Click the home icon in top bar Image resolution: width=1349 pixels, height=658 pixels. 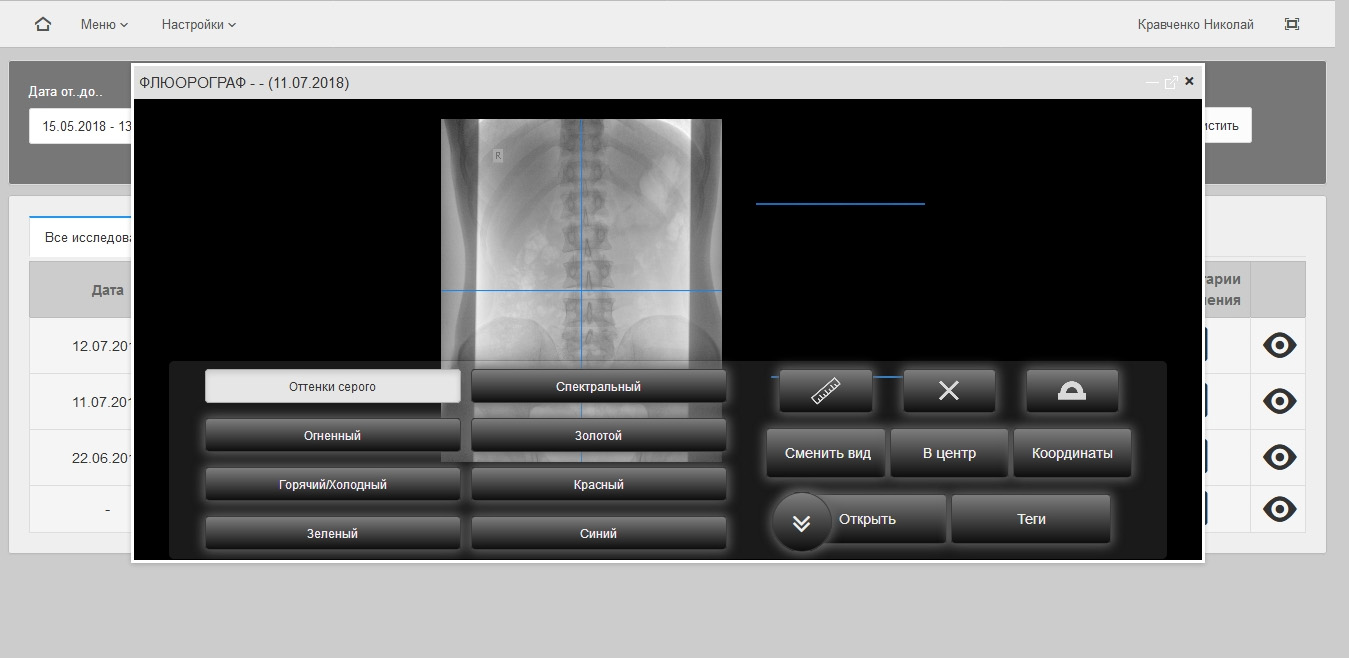(x=43, y=24)
